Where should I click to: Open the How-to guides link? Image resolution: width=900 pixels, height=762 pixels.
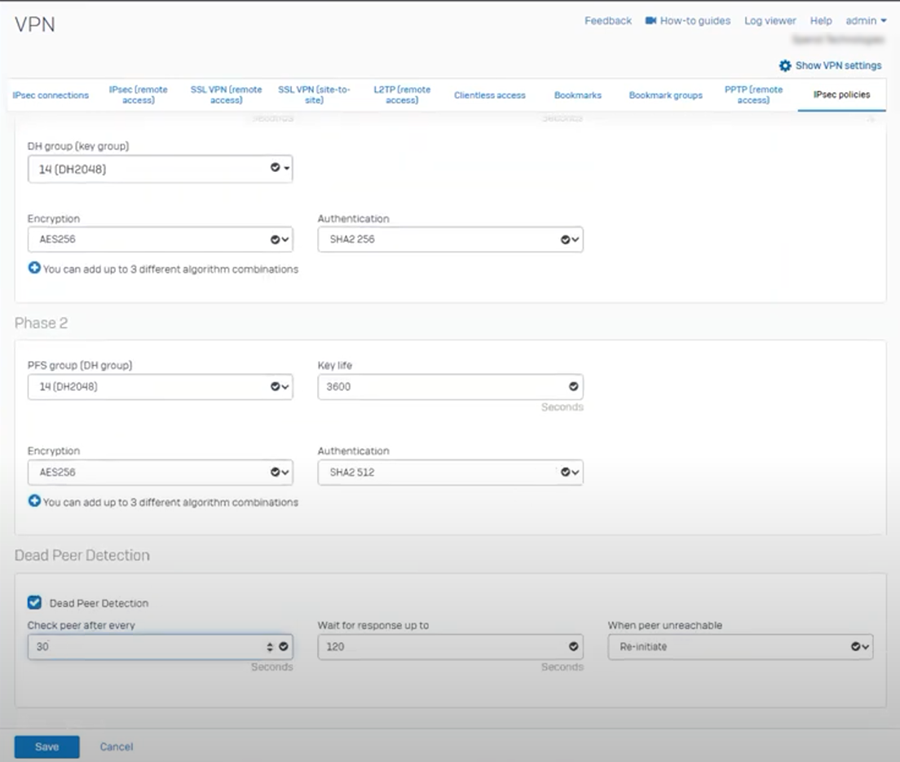(x=695, y=21)
